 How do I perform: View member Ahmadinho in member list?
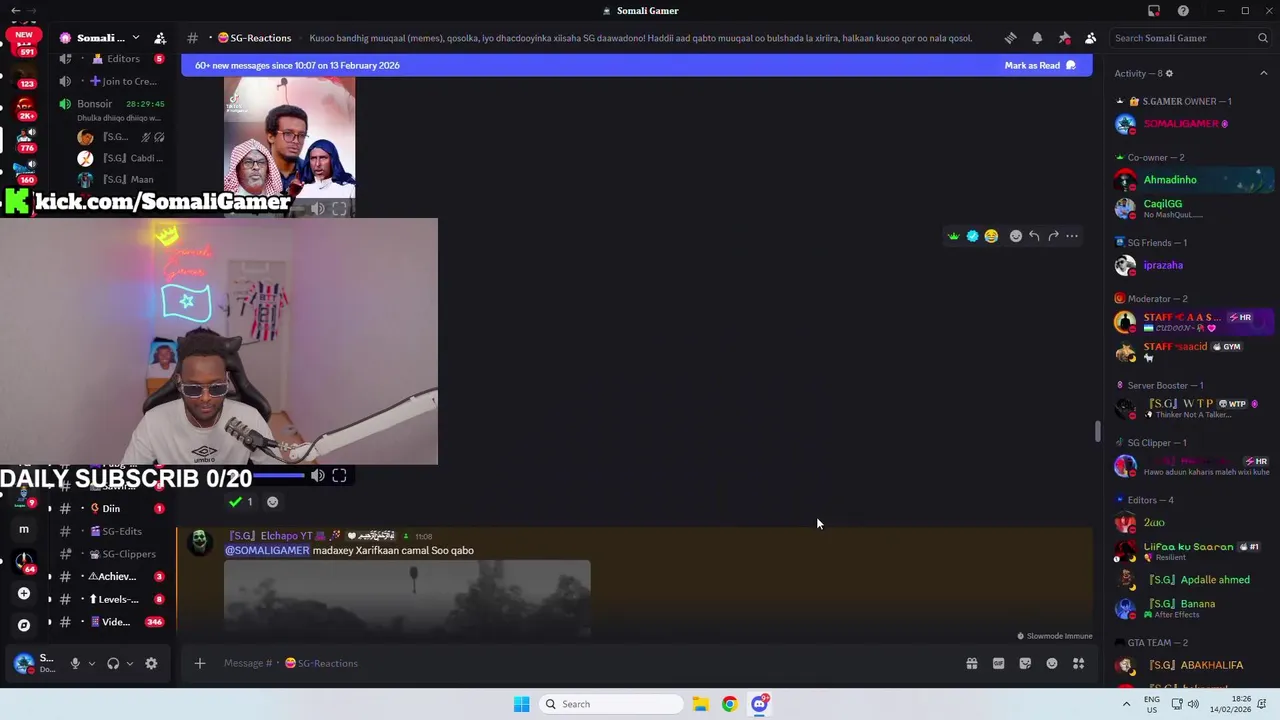click(x=1170, y=180)
